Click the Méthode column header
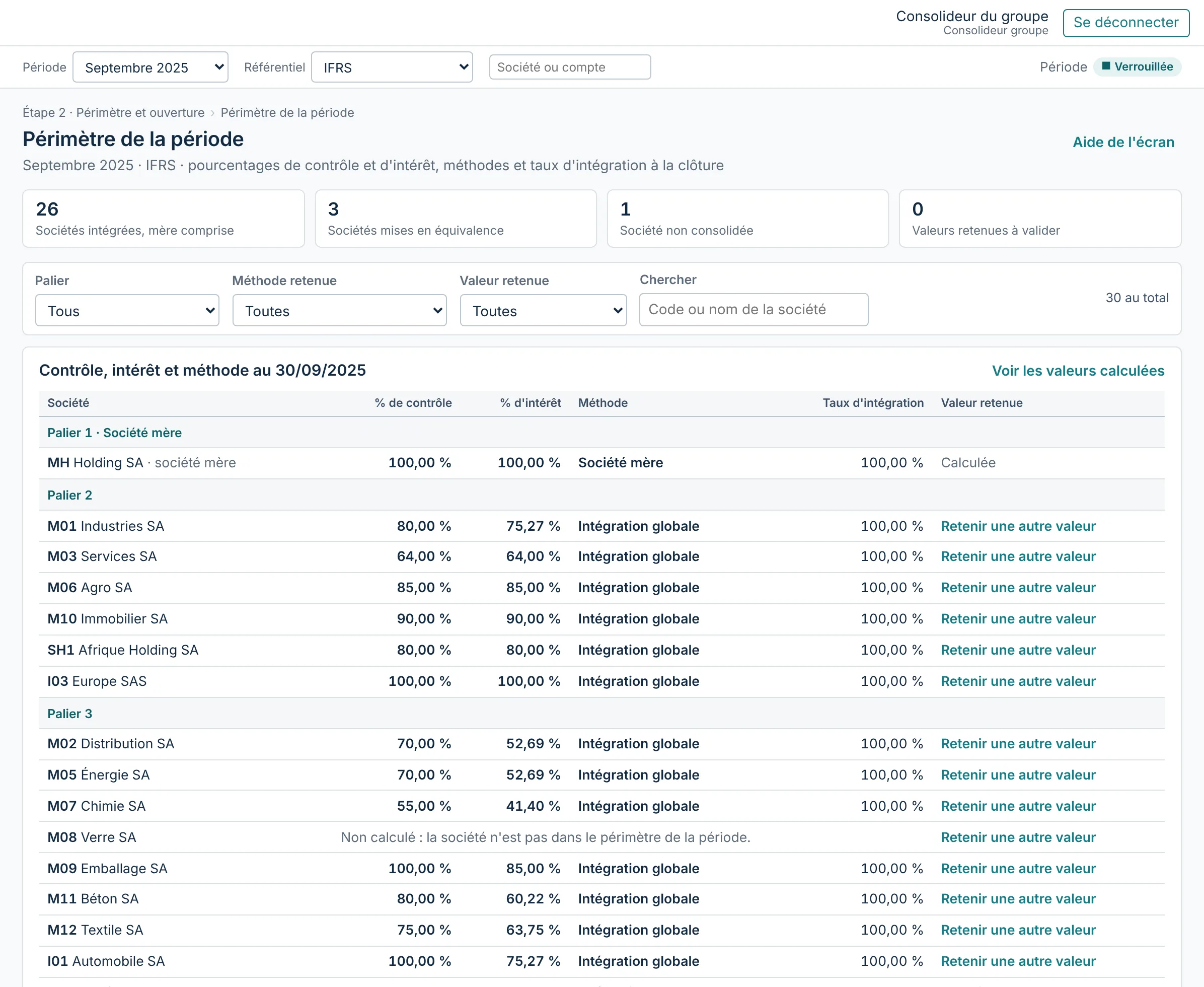The image size is (1204, 987). tap(603, 403)
